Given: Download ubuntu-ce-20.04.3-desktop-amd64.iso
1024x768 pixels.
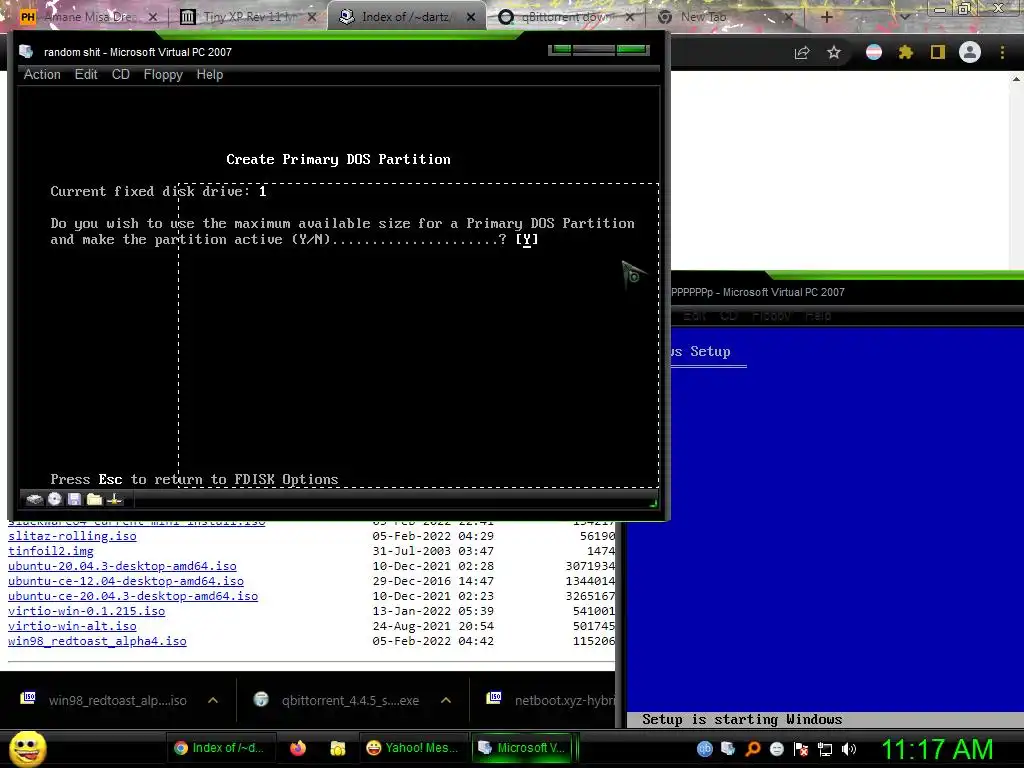Looking at the screenshot, I should click(133, 596).
